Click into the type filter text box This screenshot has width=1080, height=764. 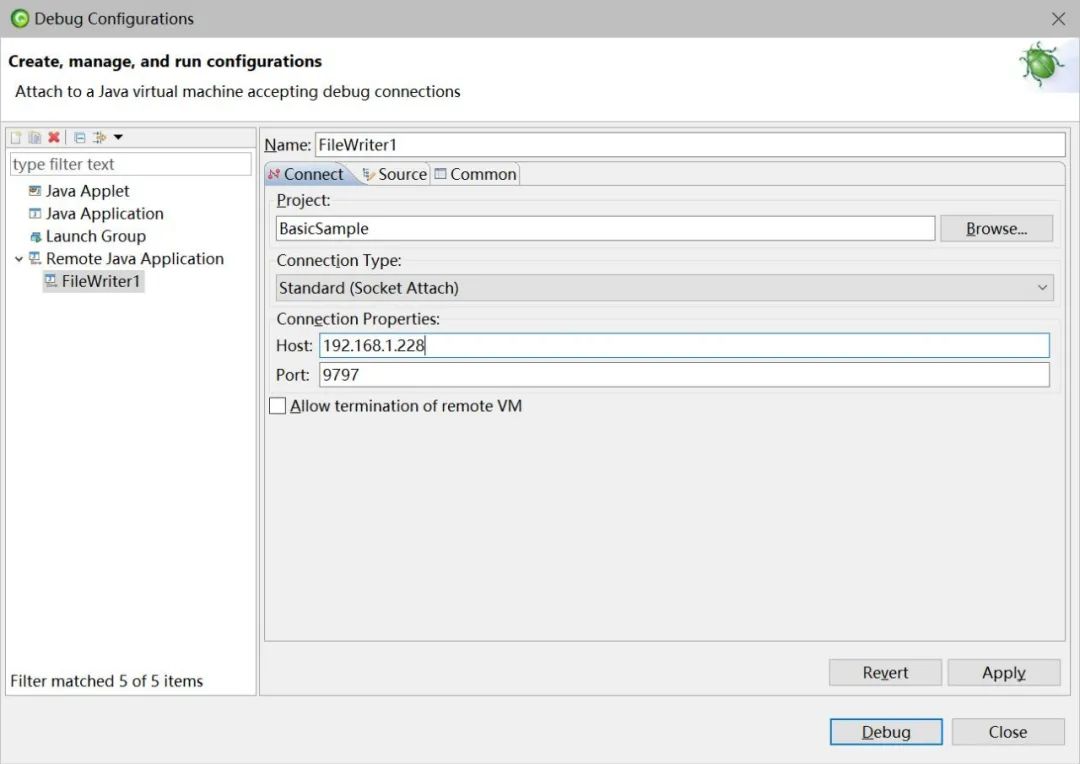coord(130,164)
